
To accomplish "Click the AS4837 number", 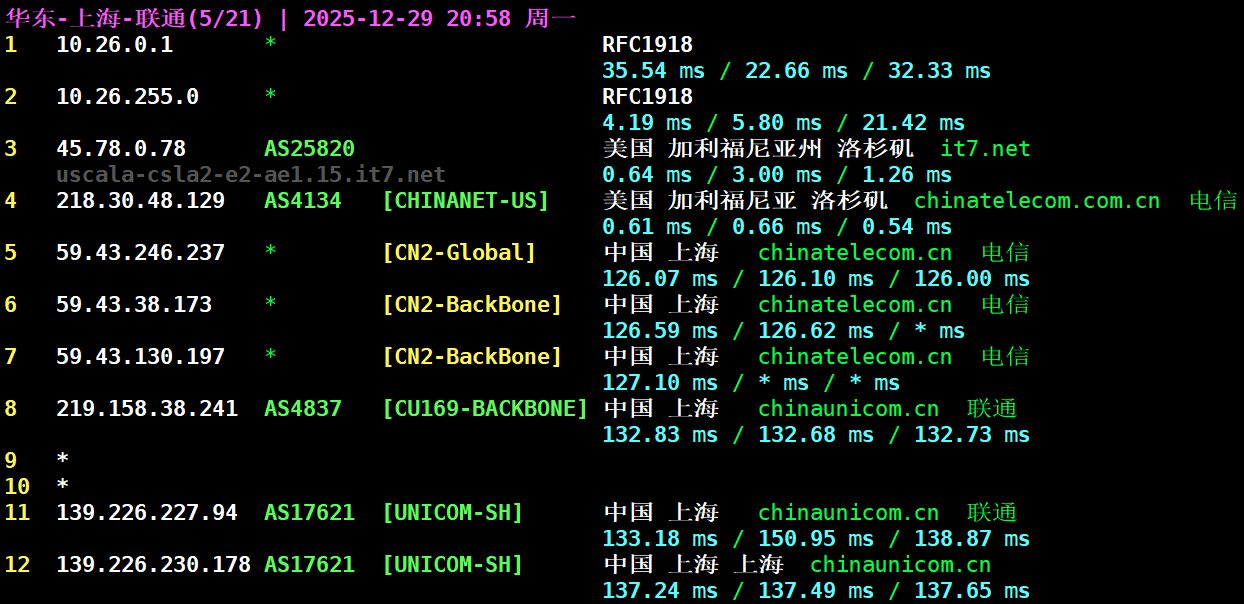I will pos(302,409).
